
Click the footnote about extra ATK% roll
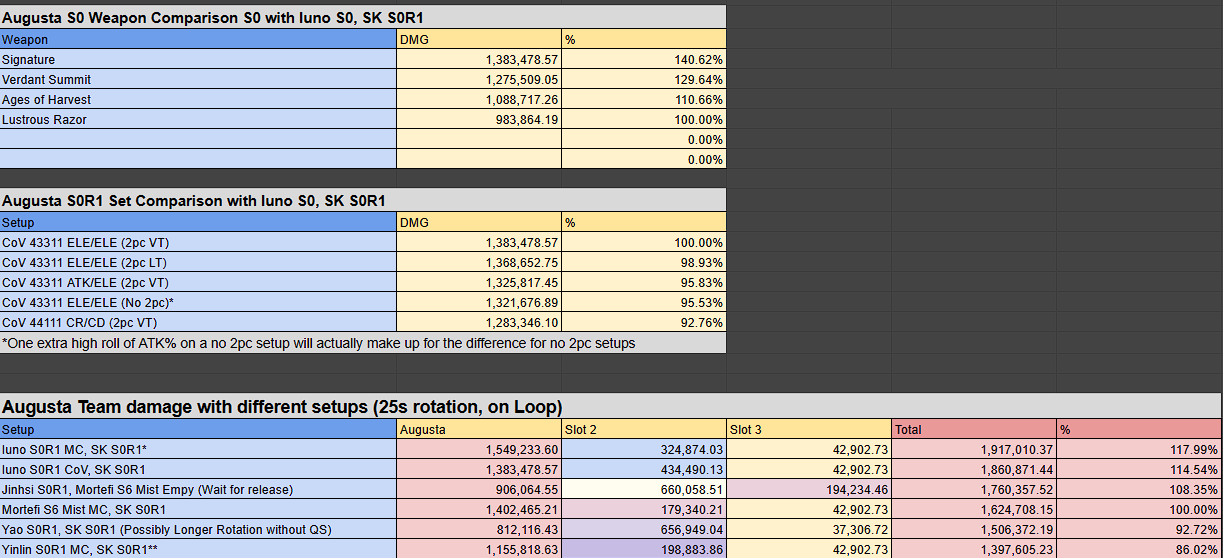[363, 343]
